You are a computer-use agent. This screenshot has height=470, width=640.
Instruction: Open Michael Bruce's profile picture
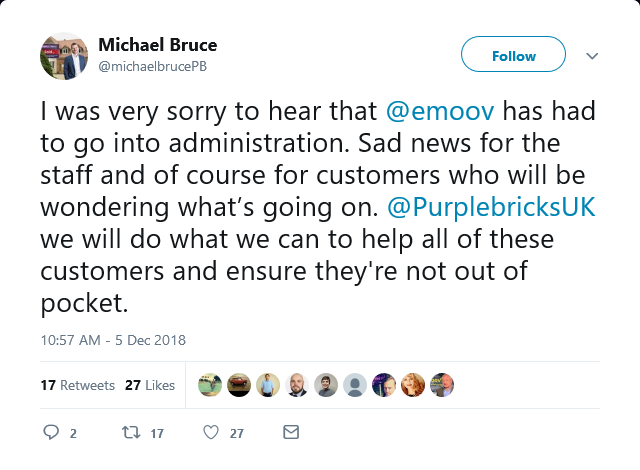[64, 56]
